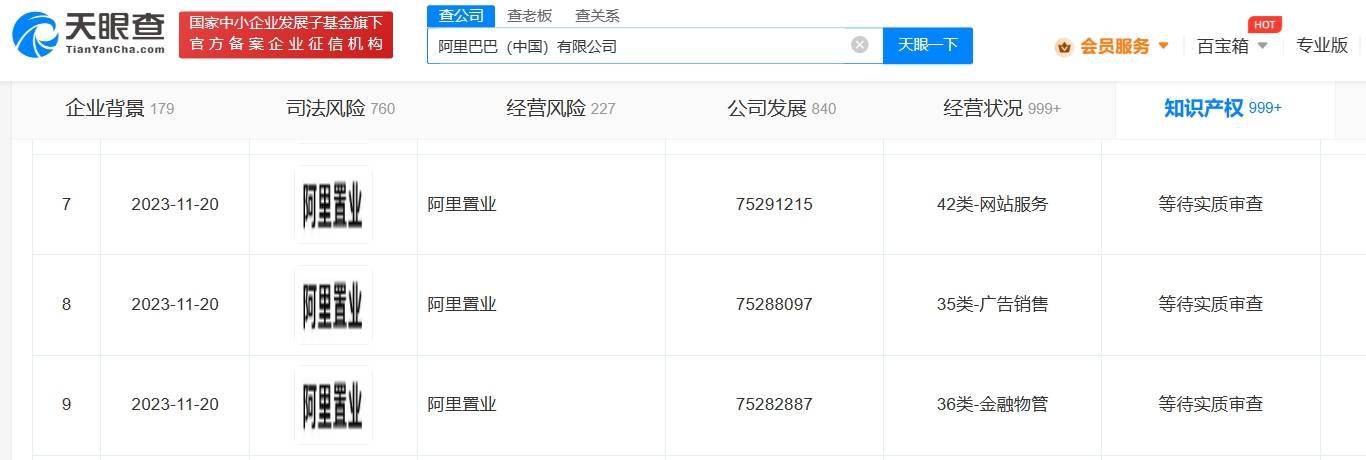Expand the 百宝箱 dropdown menu
This screenshot has height=460, width=1366.
pyautogui.click(x=1262, y=46)
